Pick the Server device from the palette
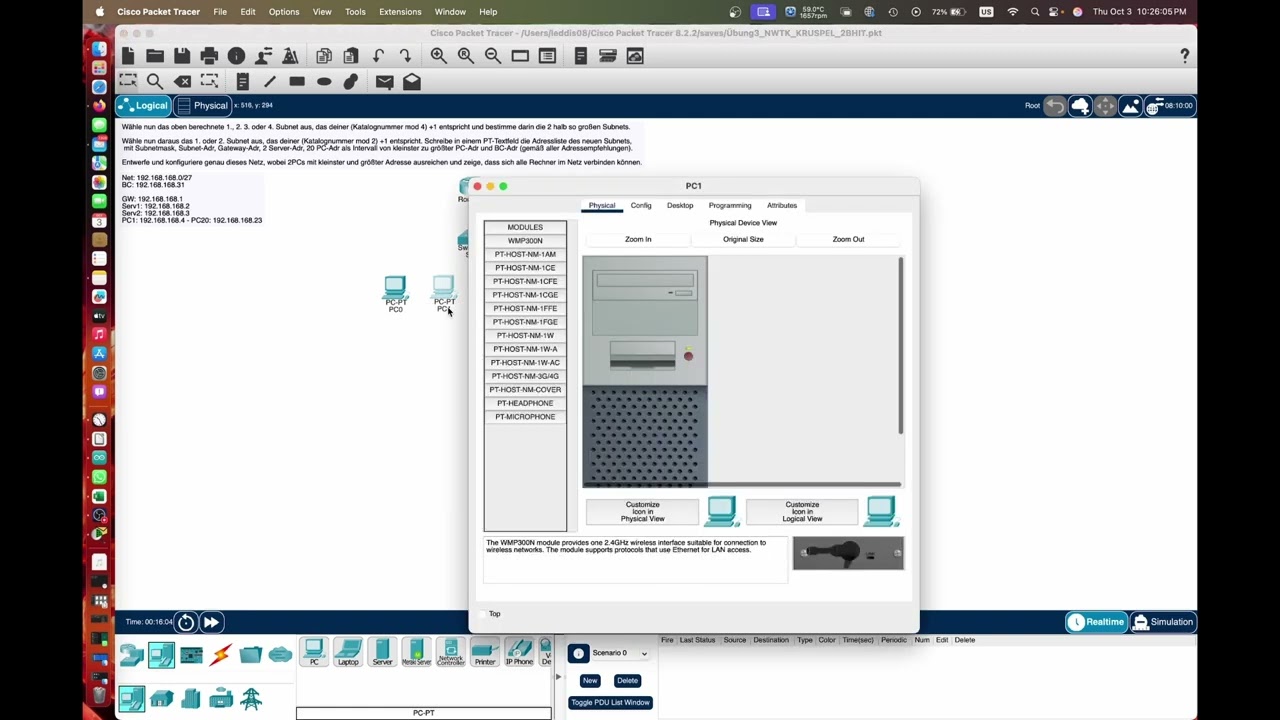 pyautogui.click(x=382, y=652)
